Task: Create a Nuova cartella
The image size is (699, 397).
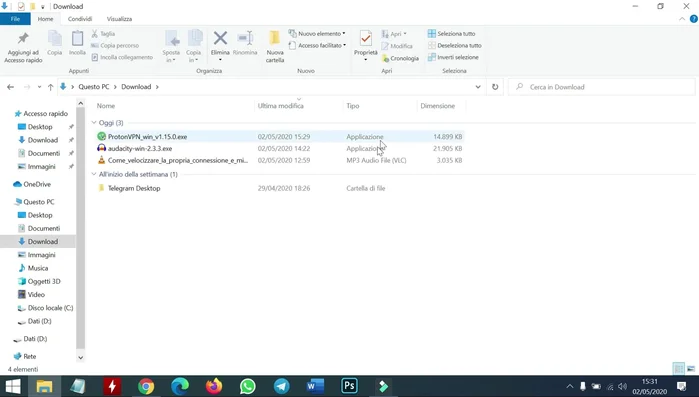Action: click(275, 46)
